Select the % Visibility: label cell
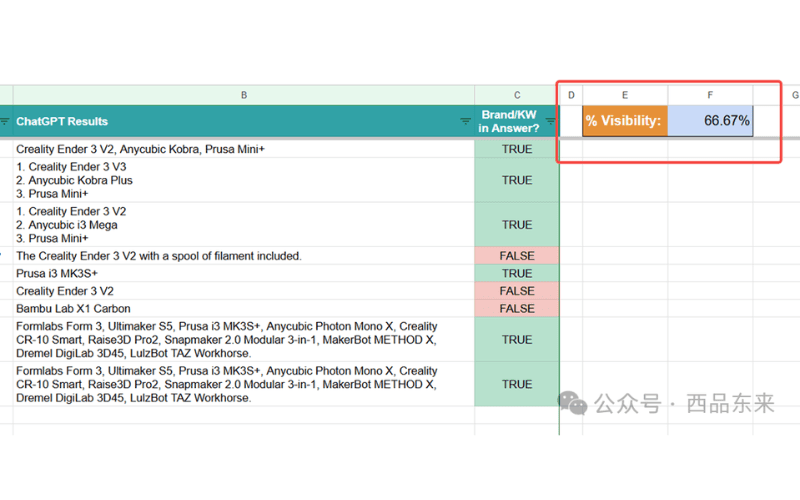This screenshot has width=800, height=500. coord(625,121)
